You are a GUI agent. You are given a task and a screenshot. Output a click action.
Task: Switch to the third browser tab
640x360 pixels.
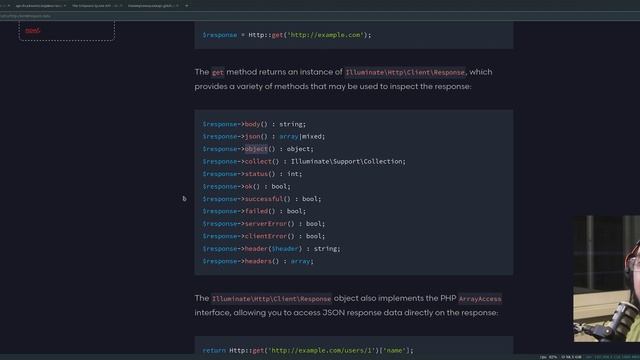(x=150, y=6)
